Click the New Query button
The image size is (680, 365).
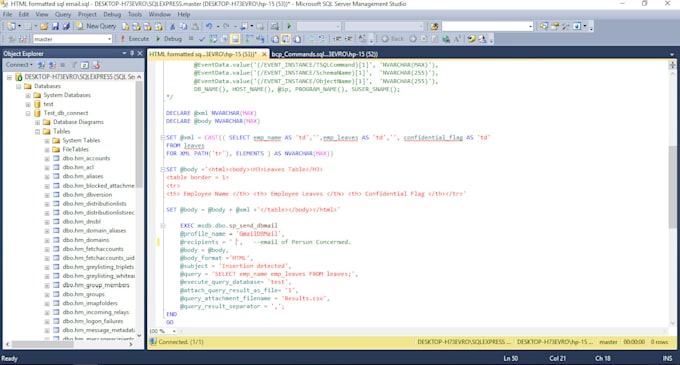coord(96,26)
